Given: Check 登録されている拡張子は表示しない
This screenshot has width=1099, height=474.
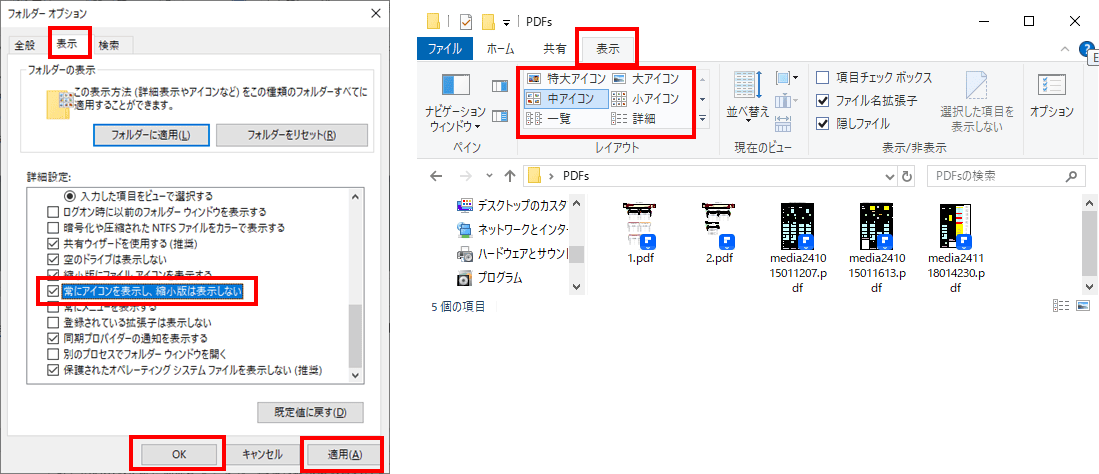Looking at the screenshot, I should 53,323.
